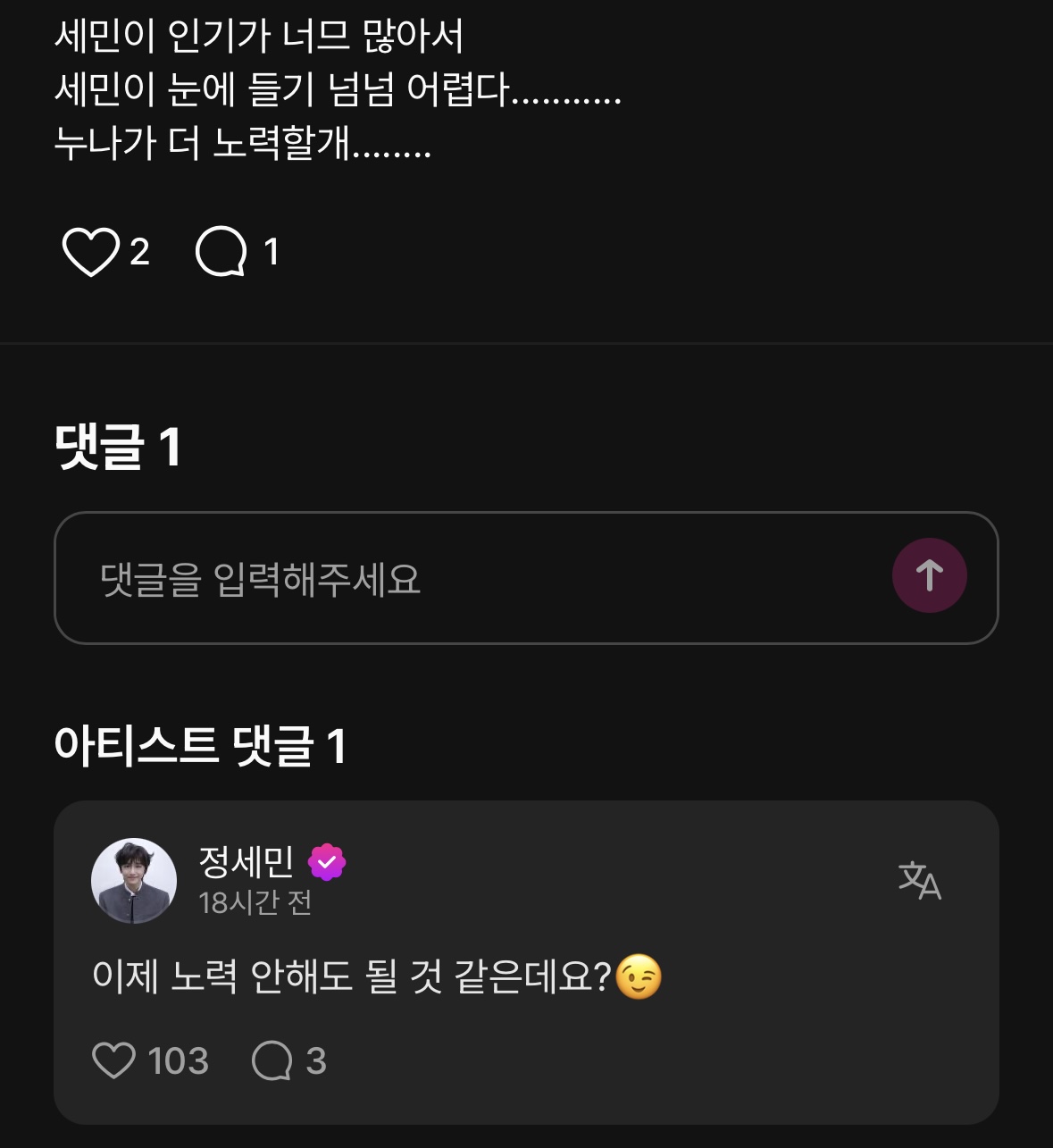This screenshot has height=1148, width=1053.
Task: Tap the wink emoji in artist comment
Action: [x=639, y=976]
